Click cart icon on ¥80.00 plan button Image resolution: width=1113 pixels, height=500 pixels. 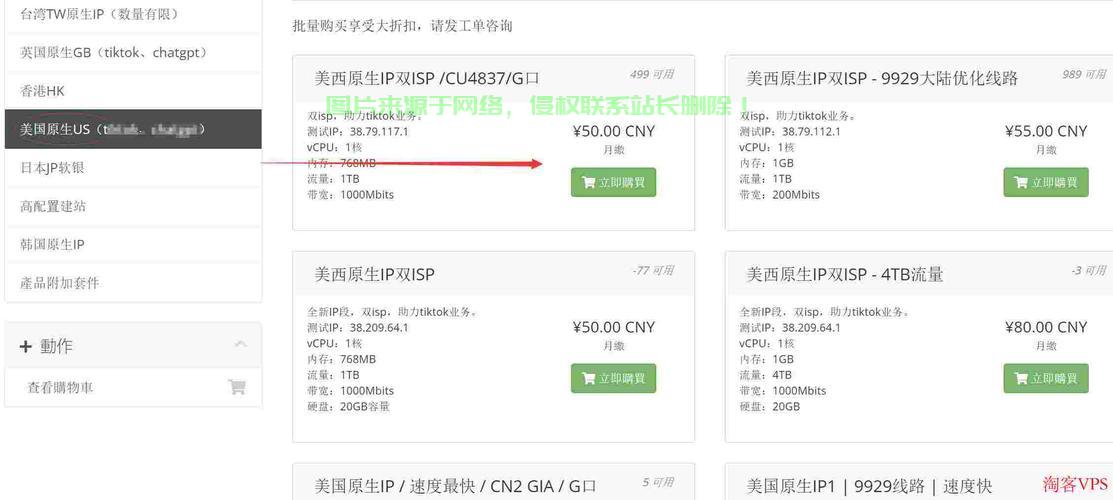pyautogui.click(x=1021, y=379)
